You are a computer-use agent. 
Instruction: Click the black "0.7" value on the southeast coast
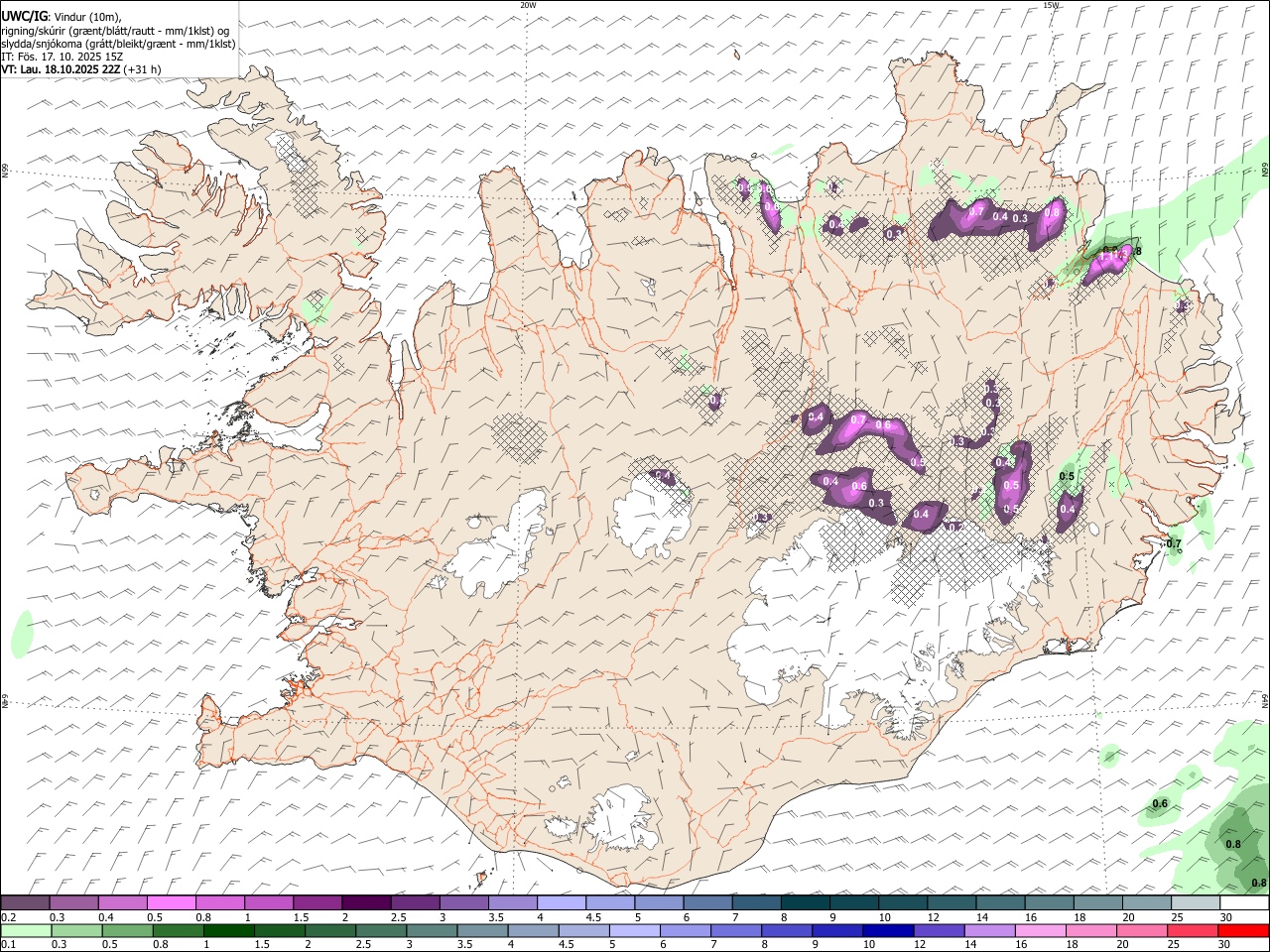point(1174,543)
